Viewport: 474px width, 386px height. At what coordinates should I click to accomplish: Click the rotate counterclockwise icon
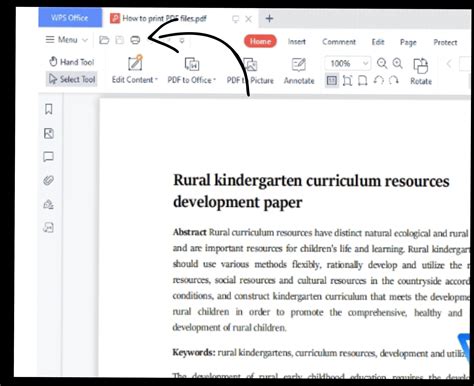point(378,80)
